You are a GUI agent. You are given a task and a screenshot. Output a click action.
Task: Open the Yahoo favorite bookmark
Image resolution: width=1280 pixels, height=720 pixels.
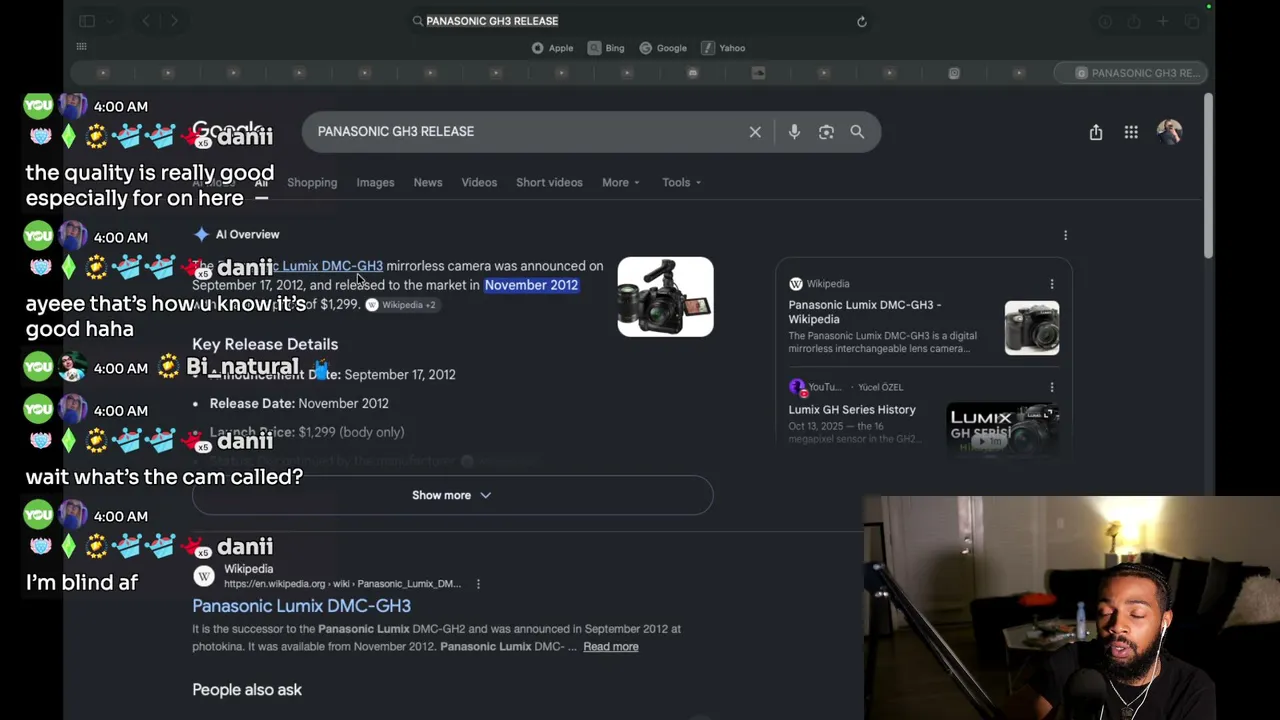724,48
